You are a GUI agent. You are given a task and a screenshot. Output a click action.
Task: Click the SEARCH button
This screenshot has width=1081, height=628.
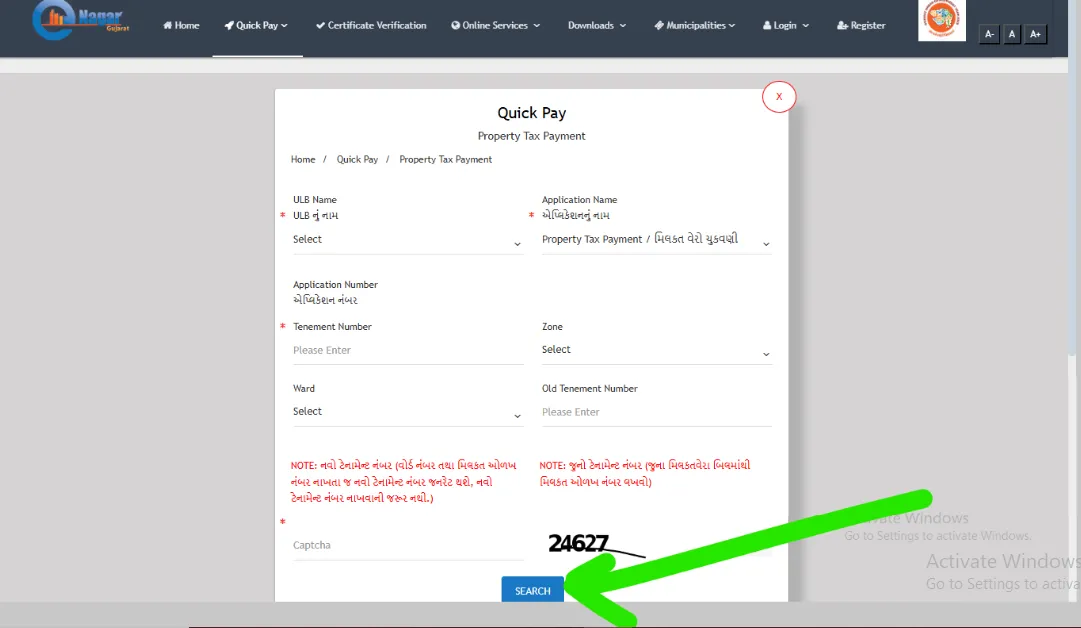[x=531, y=590]
